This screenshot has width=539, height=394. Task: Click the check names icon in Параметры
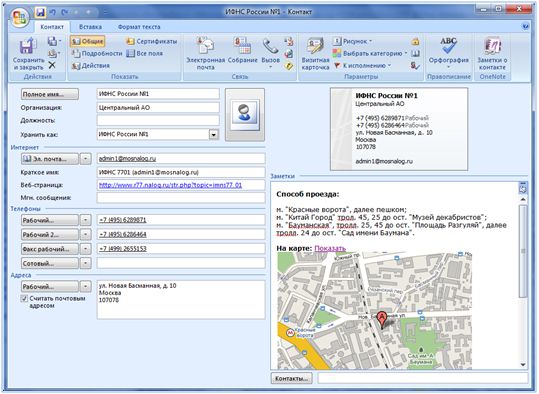(x=415, y=65)
